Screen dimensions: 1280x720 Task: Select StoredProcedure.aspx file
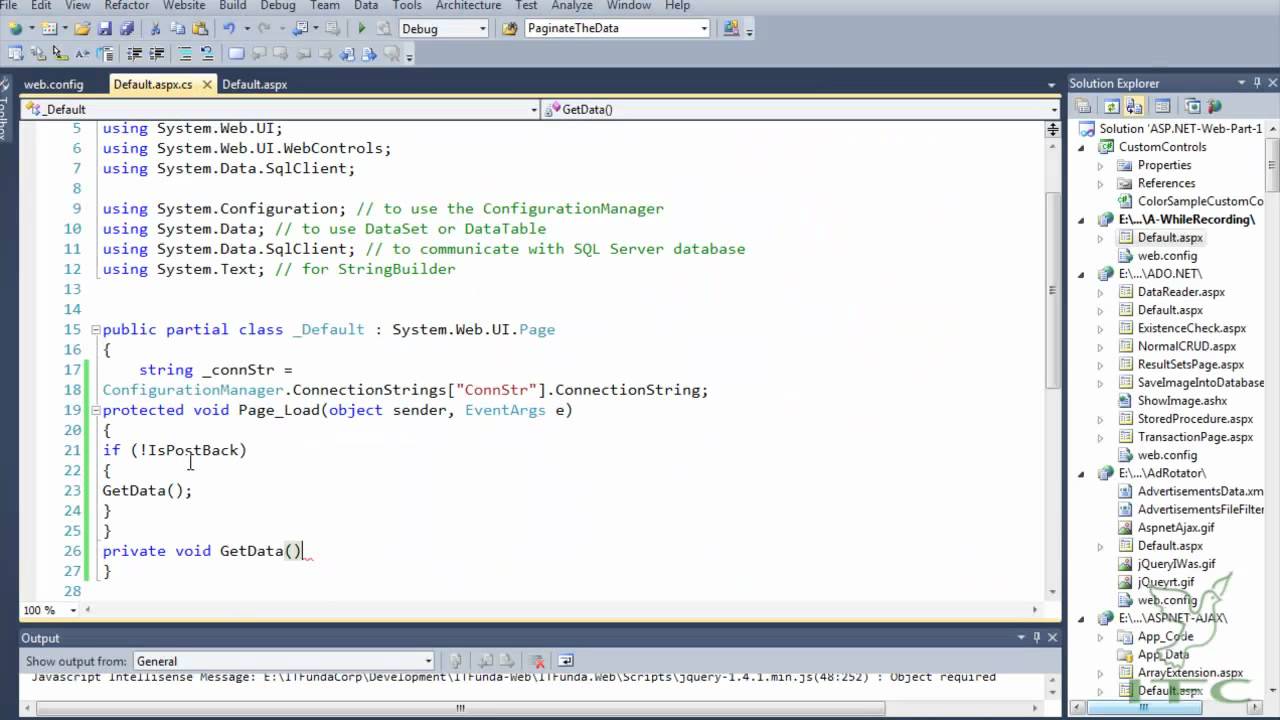pos(1195,419)
